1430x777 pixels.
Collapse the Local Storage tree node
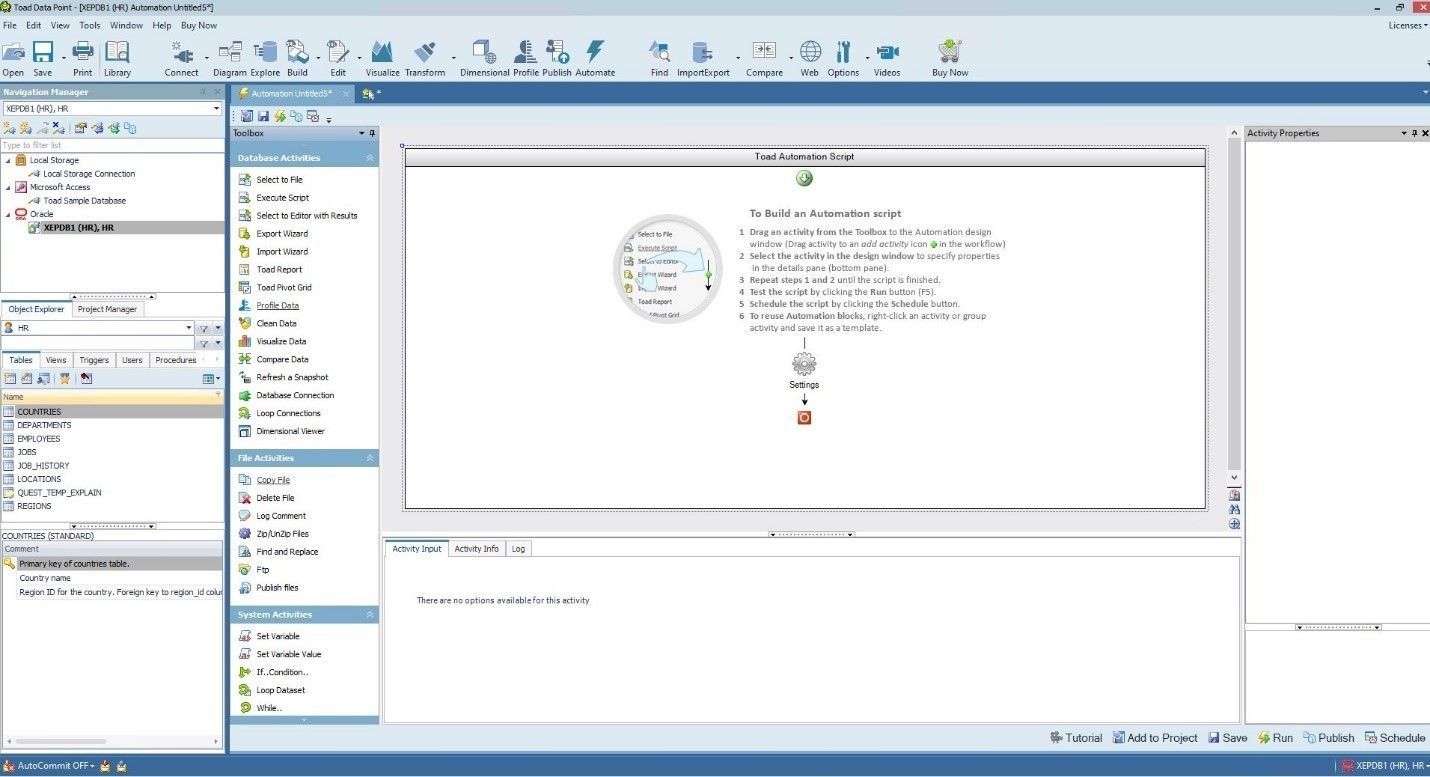click(9, 160)
